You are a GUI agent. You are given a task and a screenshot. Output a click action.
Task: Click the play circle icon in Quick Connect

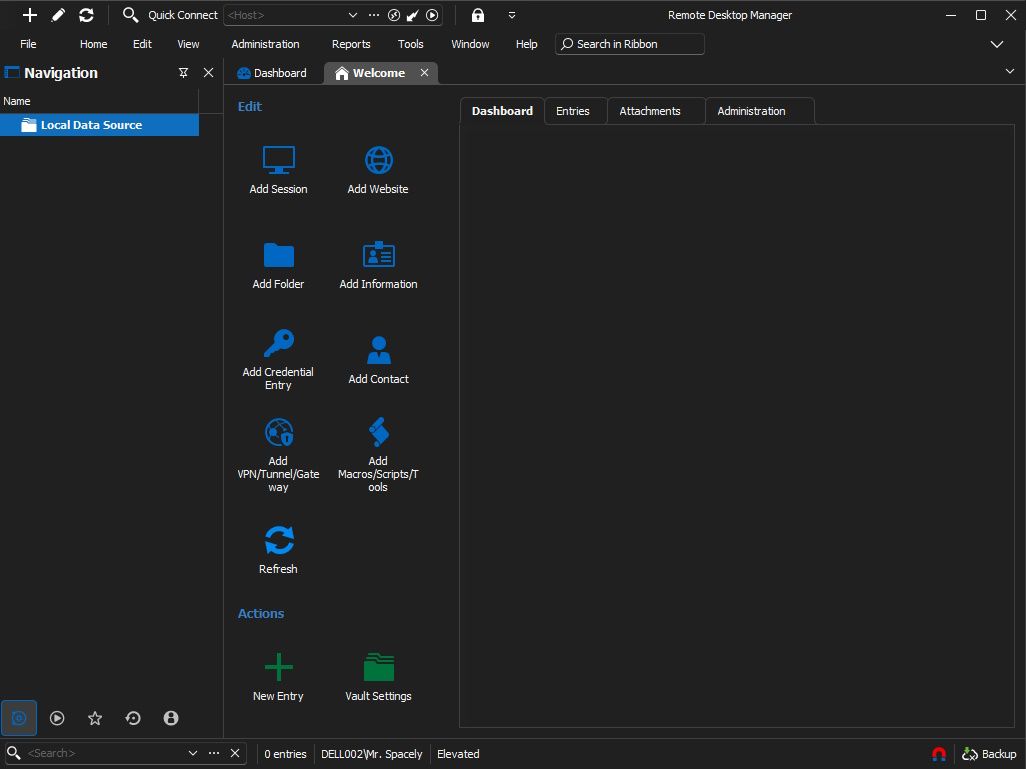coord(432,15)
